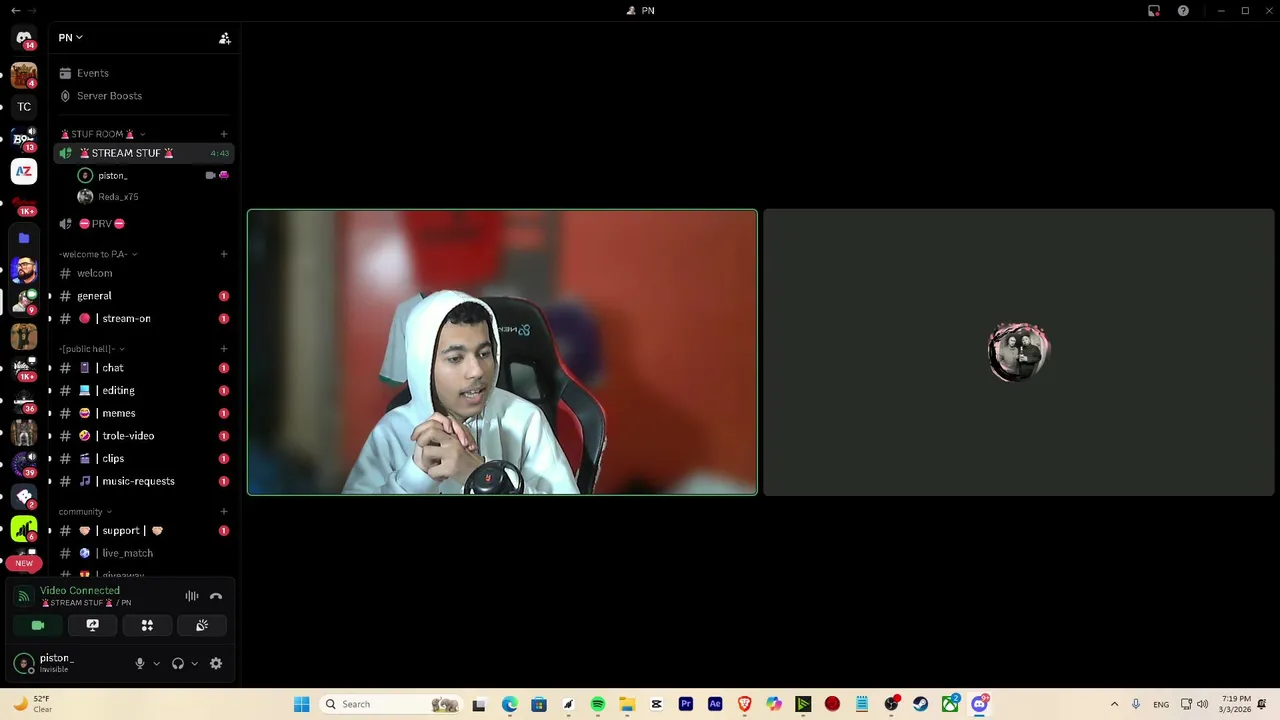This screenshot has height=720, width=1280.
Task: Add channel to -[public hell]- category
Action: (224, 349)
